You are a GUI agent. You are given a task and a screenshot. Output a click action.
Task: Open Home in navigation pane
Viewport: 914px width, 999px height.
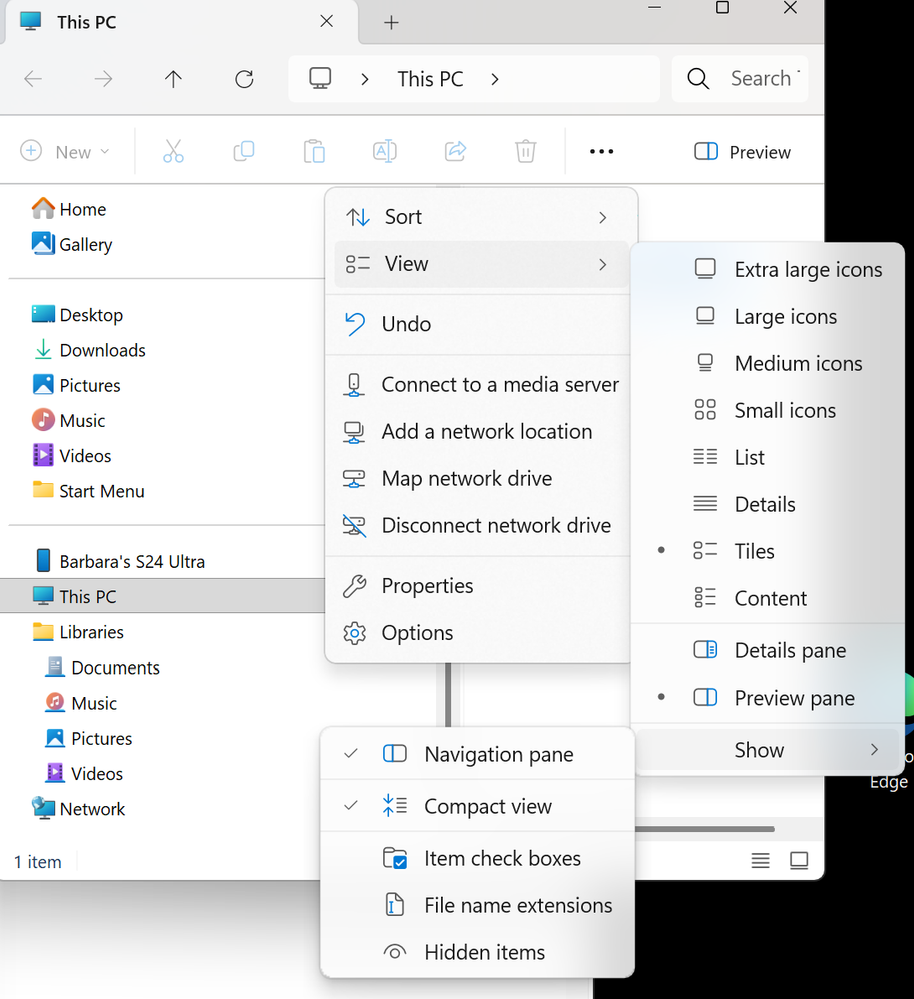pyautogui.click(x=69, y=209)
